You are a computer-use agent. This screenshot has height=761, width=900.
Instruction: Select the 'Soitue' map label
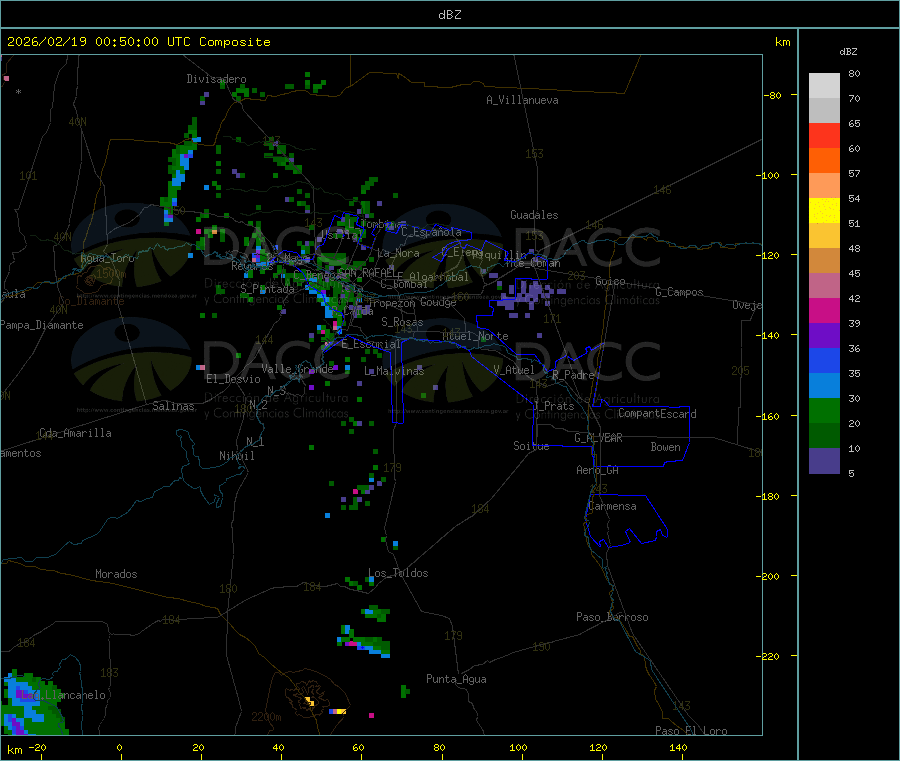(x=532, y=446)
